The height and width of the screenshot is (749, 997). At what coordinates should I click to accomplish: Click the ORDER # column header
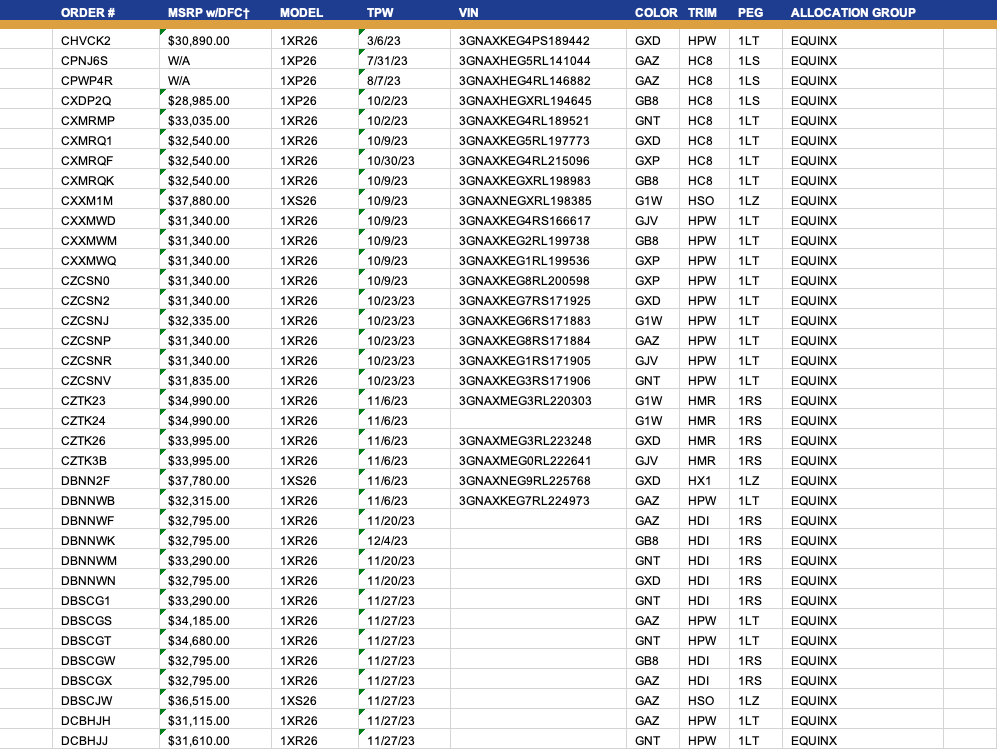point(88,13)
